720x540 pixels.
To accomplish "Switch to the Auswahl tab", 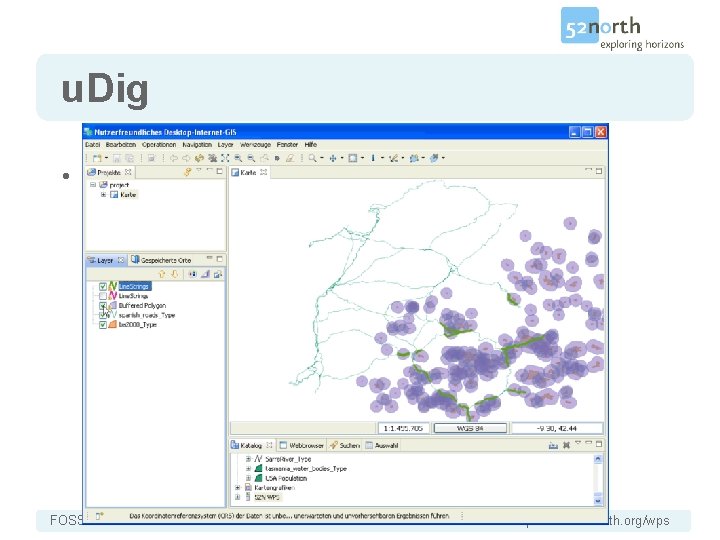I will (382, 445).
